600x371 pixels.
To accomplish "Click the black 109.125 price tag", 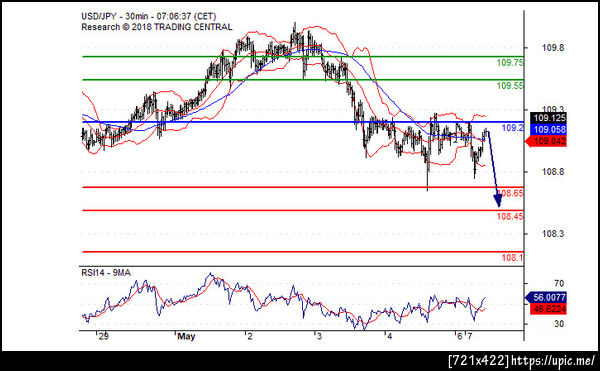I will coord(548,118).
